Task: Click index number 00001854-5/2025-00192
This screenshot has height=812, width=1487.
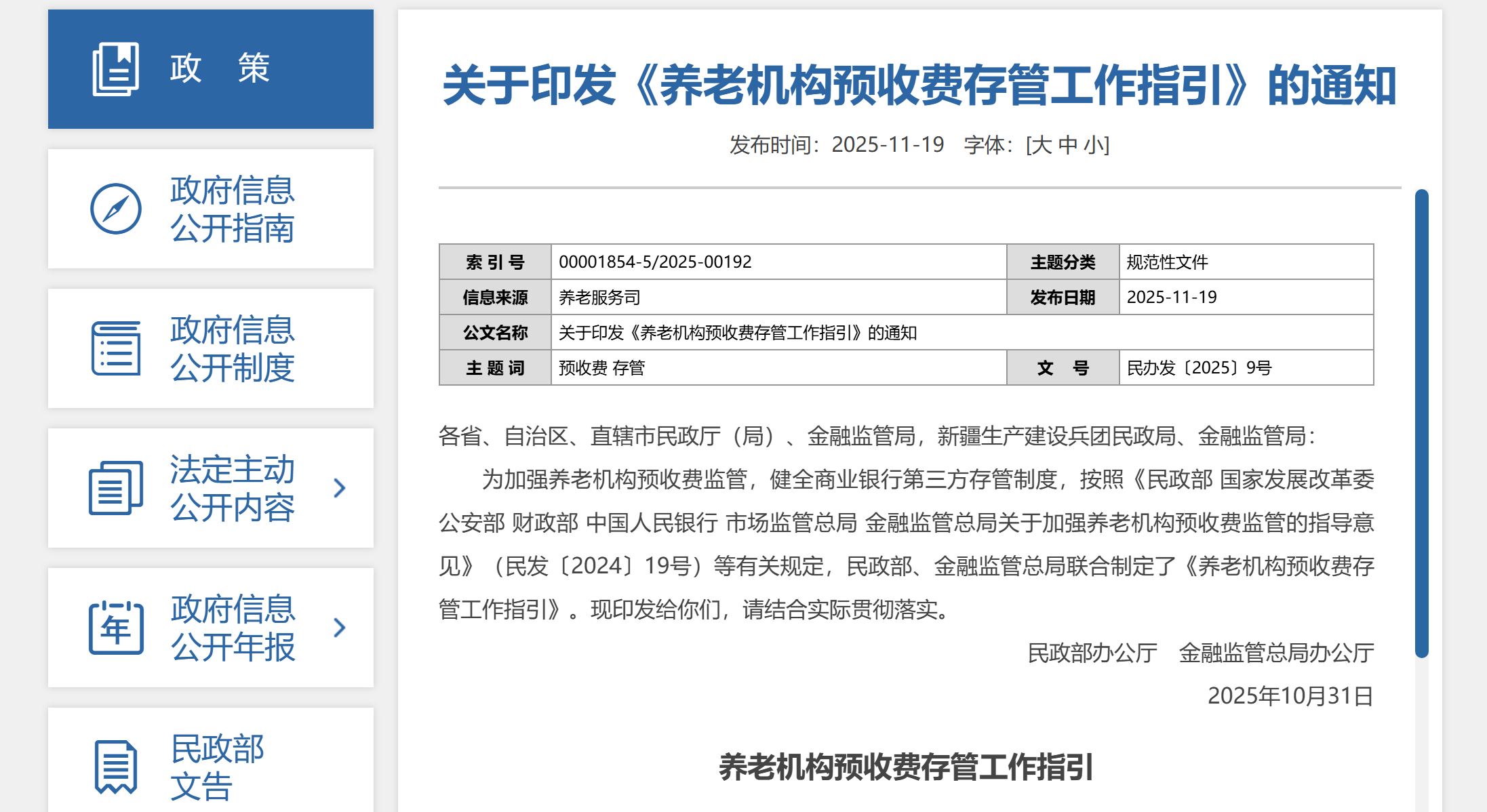Action: [655, 262]
